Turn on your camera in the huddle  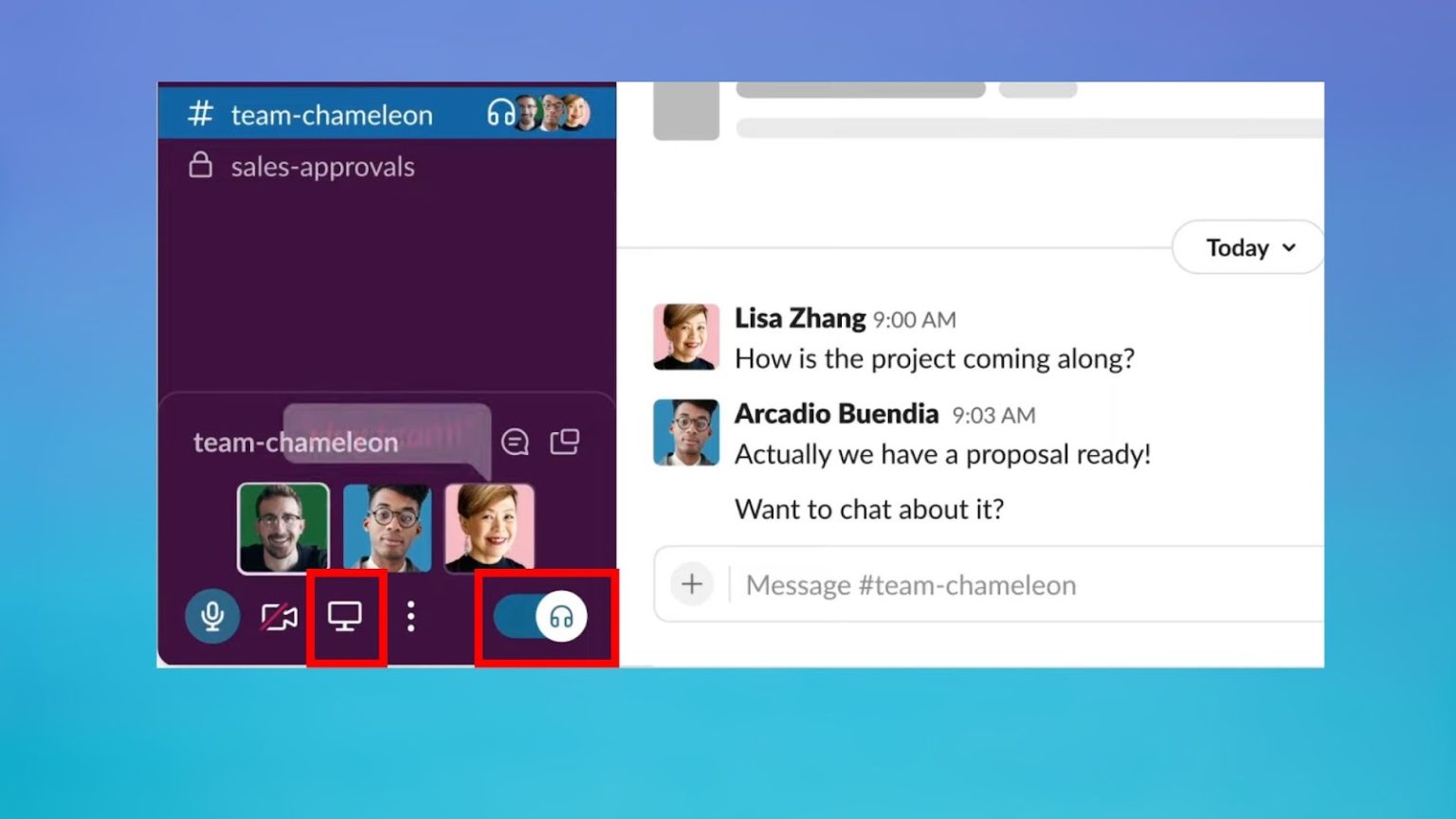click(x=278, y=616)
